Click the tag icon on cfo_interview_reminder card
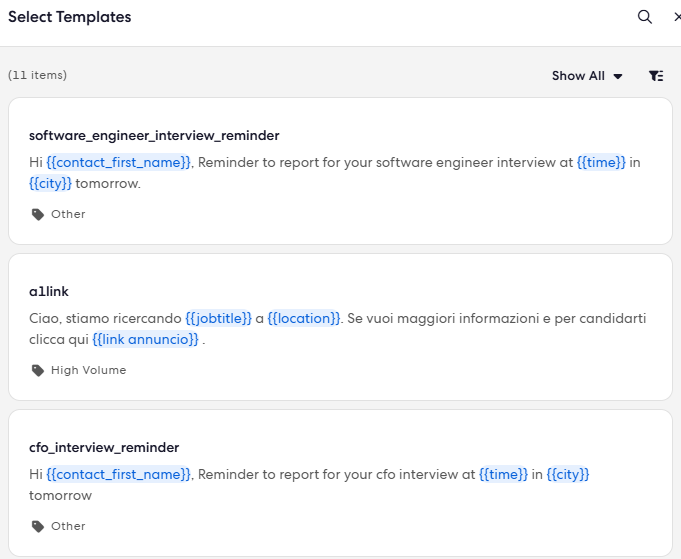Image resolution: width=681 pixels, height=559 pixels. tap(38, 526)
